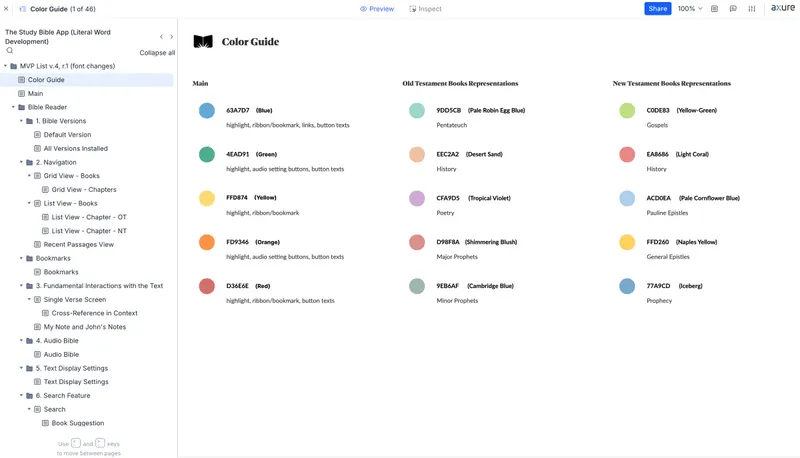This screenshot has width=800, height=458.
Task: Collapse the Single Verse Screen item
Action: 29,299
